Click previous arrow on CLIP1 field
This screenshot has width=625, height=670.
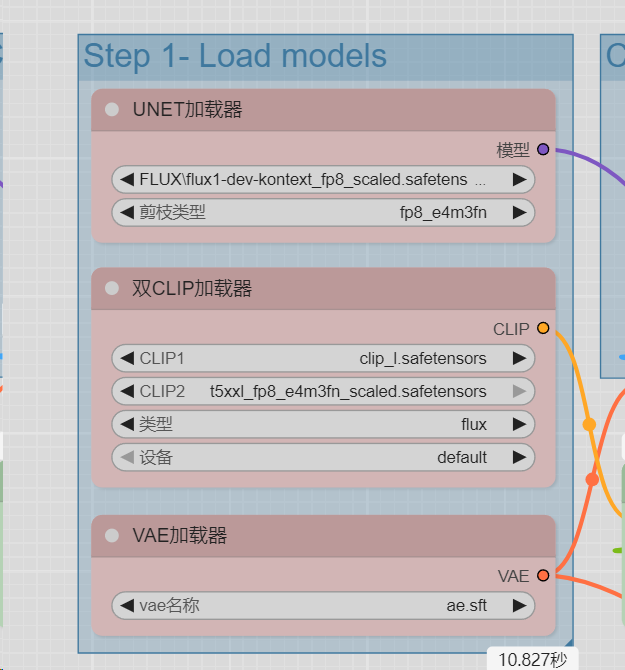127,358
